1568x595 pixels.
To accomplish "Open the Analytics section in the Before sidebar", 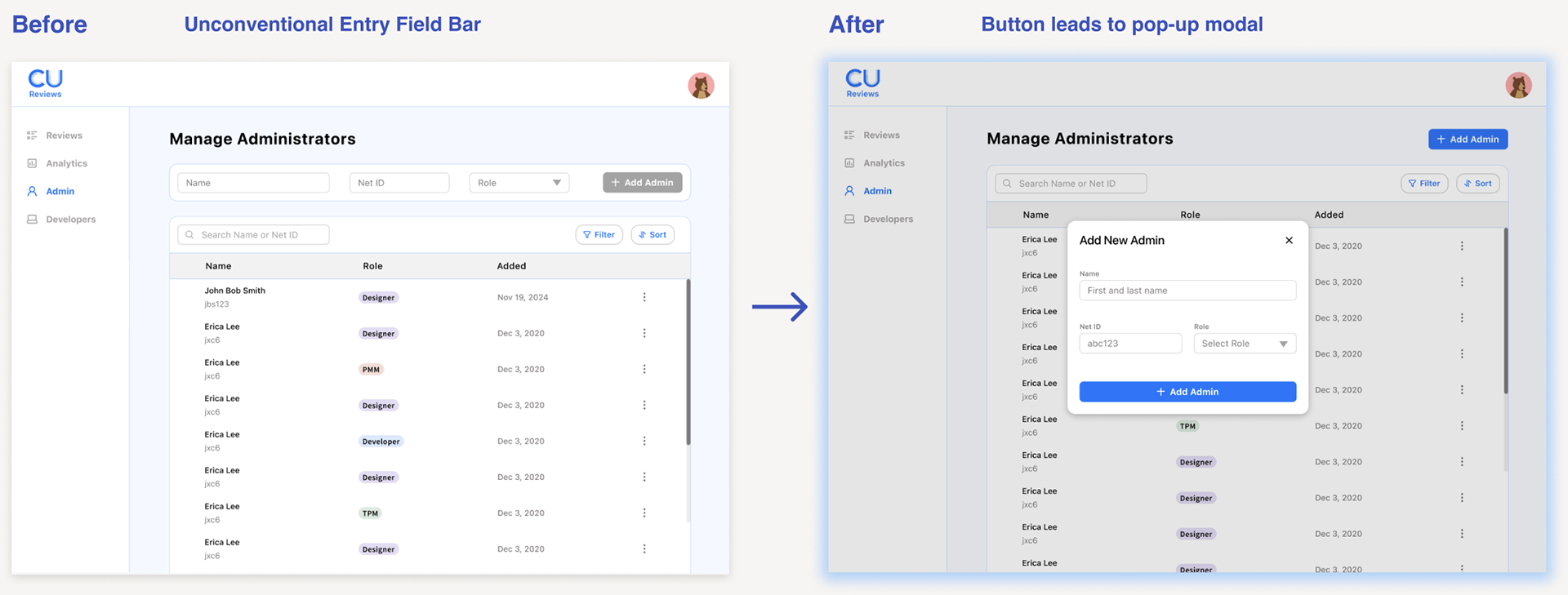I will coord(66,163).
